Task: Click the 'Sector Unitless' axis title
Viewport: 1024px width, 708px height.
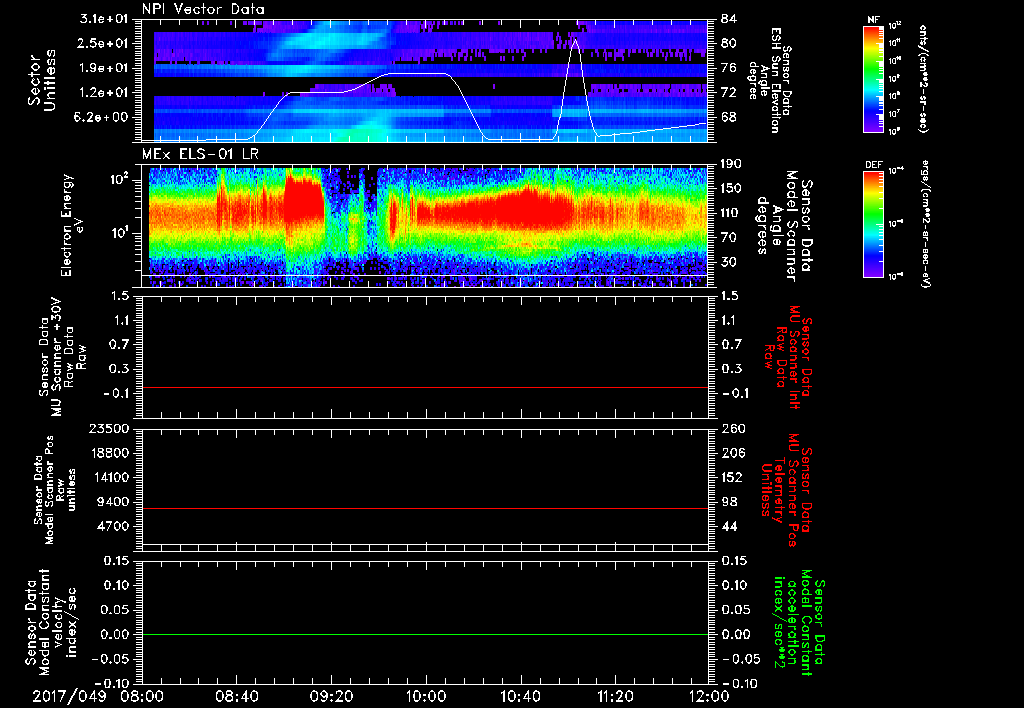Action: [42, 80]
